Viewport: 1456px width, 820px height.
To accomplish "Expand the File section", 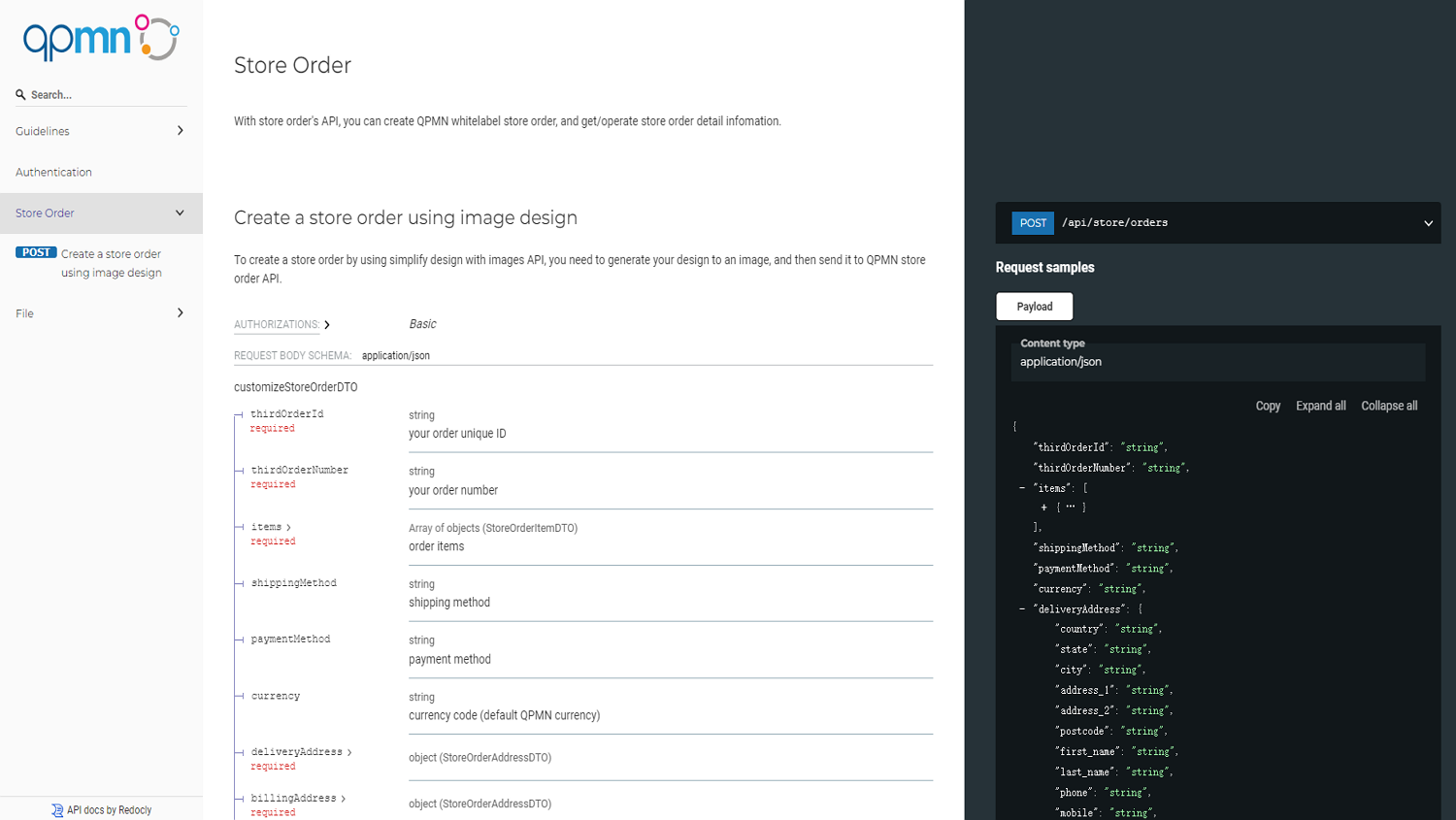I will point(181,312).
